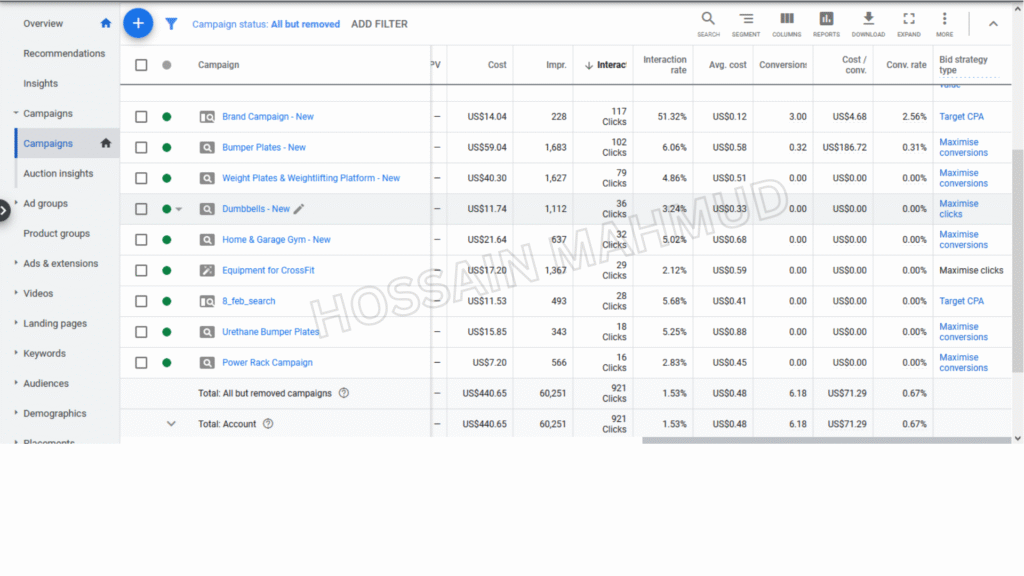Open Auction insights

(58, 173)
